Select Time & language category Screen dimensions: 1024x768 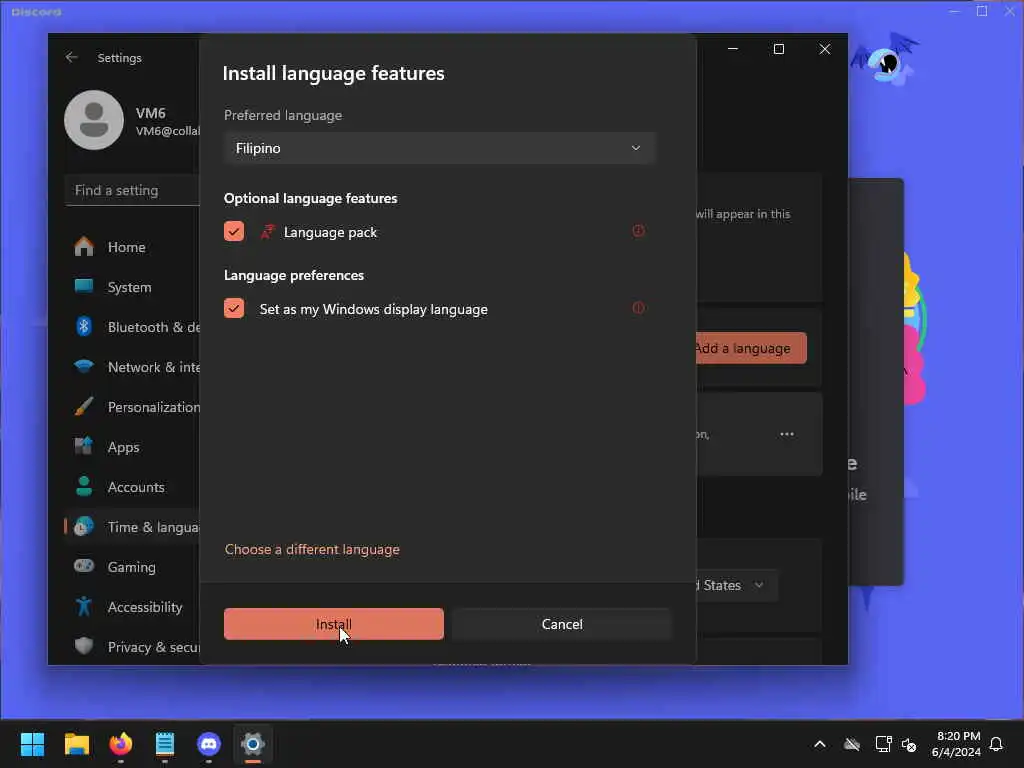pos(132,527)
